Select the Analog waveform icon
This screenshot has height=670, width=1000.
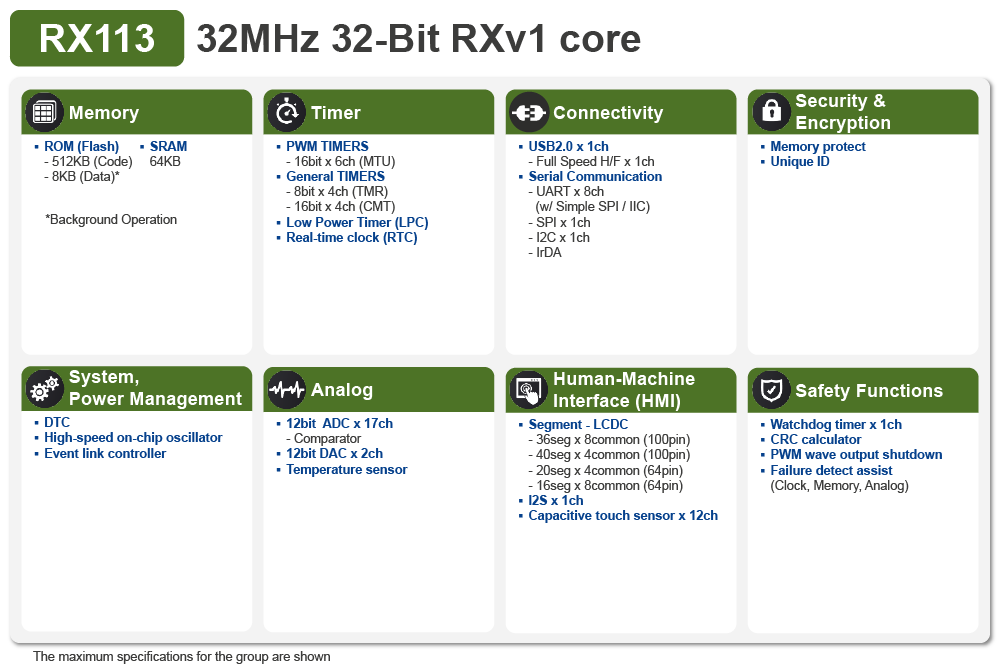287,389
